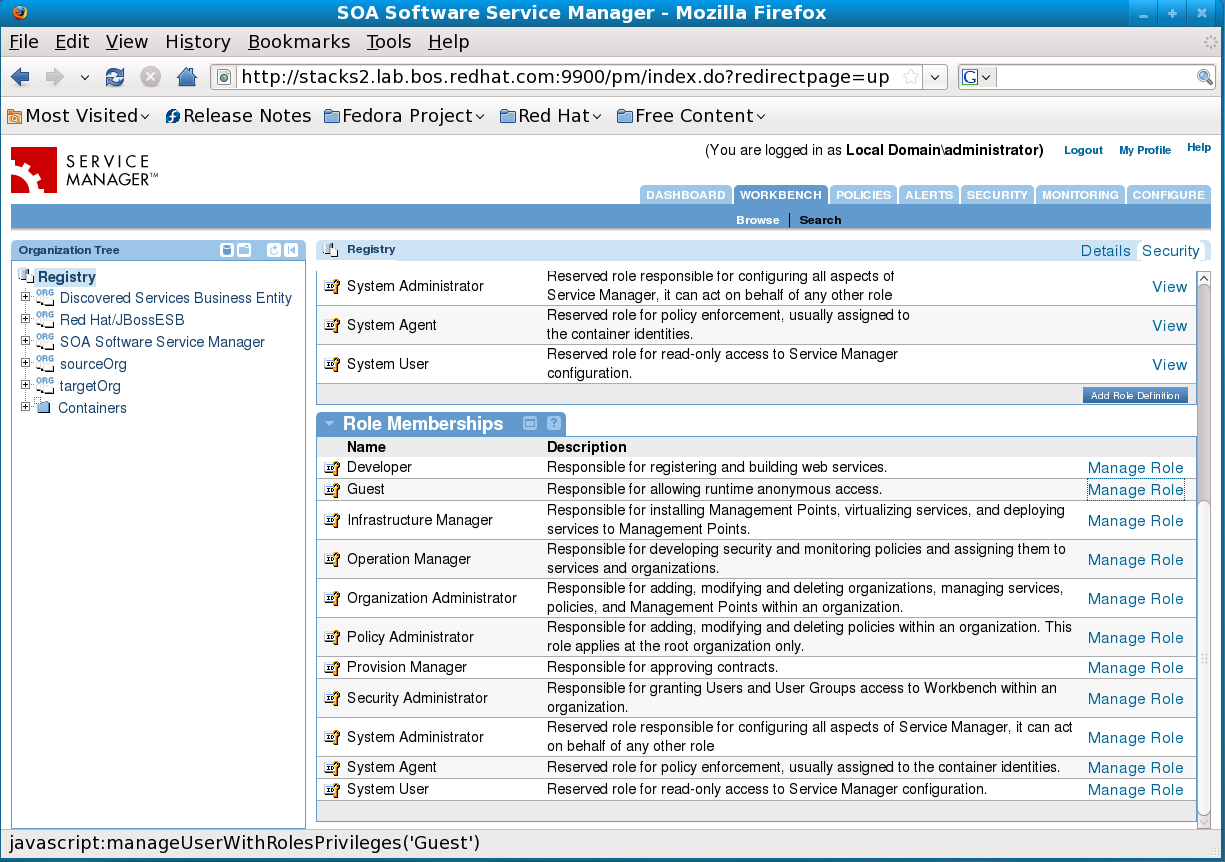1225x862 pixels.
Task: Click Manage Role for Developer
Action: point(1135,467)
